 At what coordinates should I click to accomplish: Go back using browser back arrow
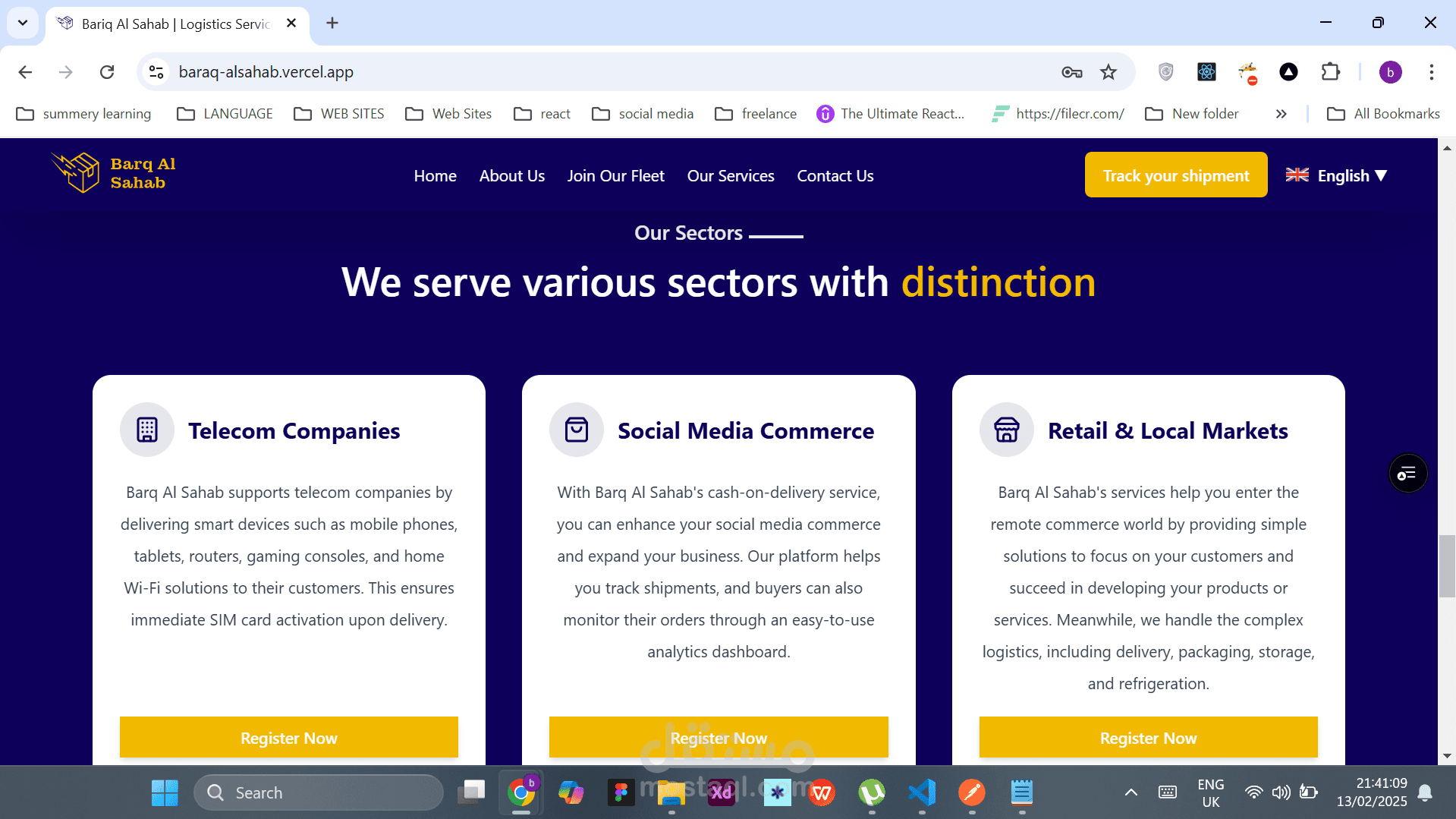25,72
